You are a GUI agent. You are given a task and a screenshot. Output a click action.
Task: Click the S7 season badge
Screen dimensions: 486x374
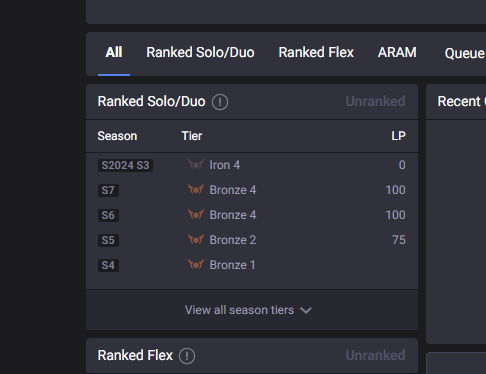[x=108, y=190]
